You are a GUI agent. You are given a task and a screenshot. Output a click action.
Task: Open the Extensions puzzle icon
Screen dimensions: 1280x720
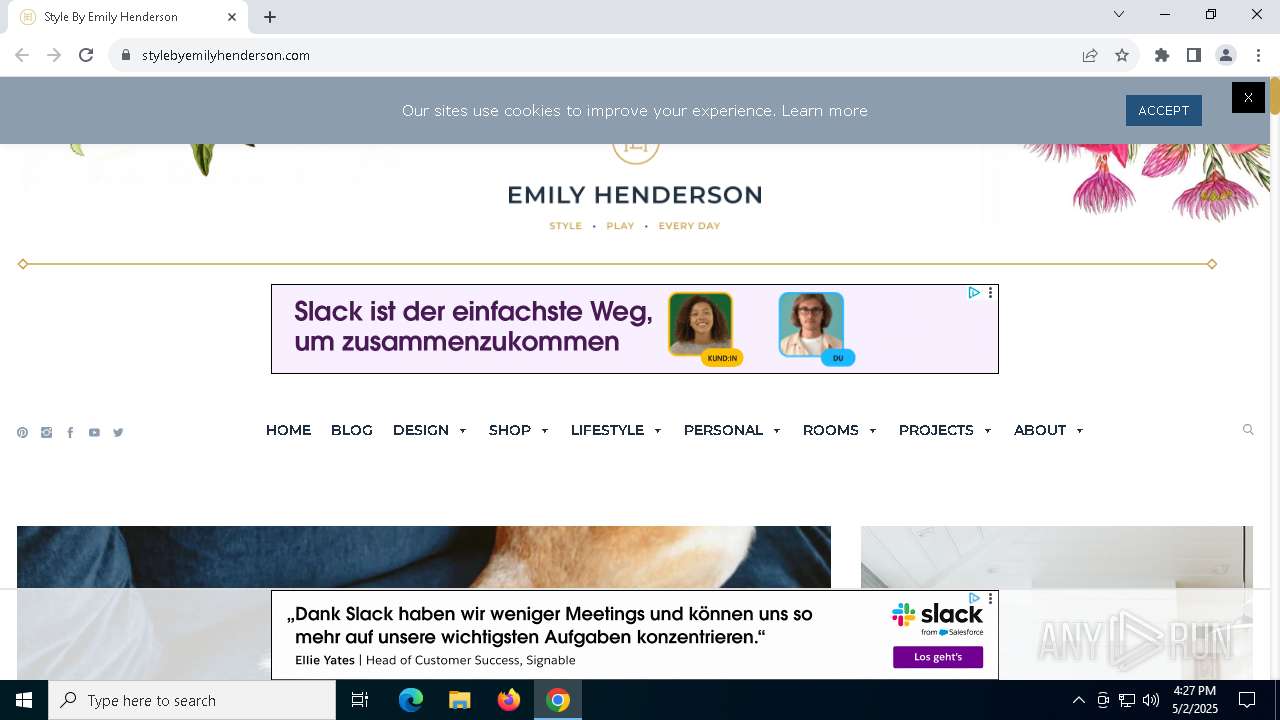(1162, 55)
